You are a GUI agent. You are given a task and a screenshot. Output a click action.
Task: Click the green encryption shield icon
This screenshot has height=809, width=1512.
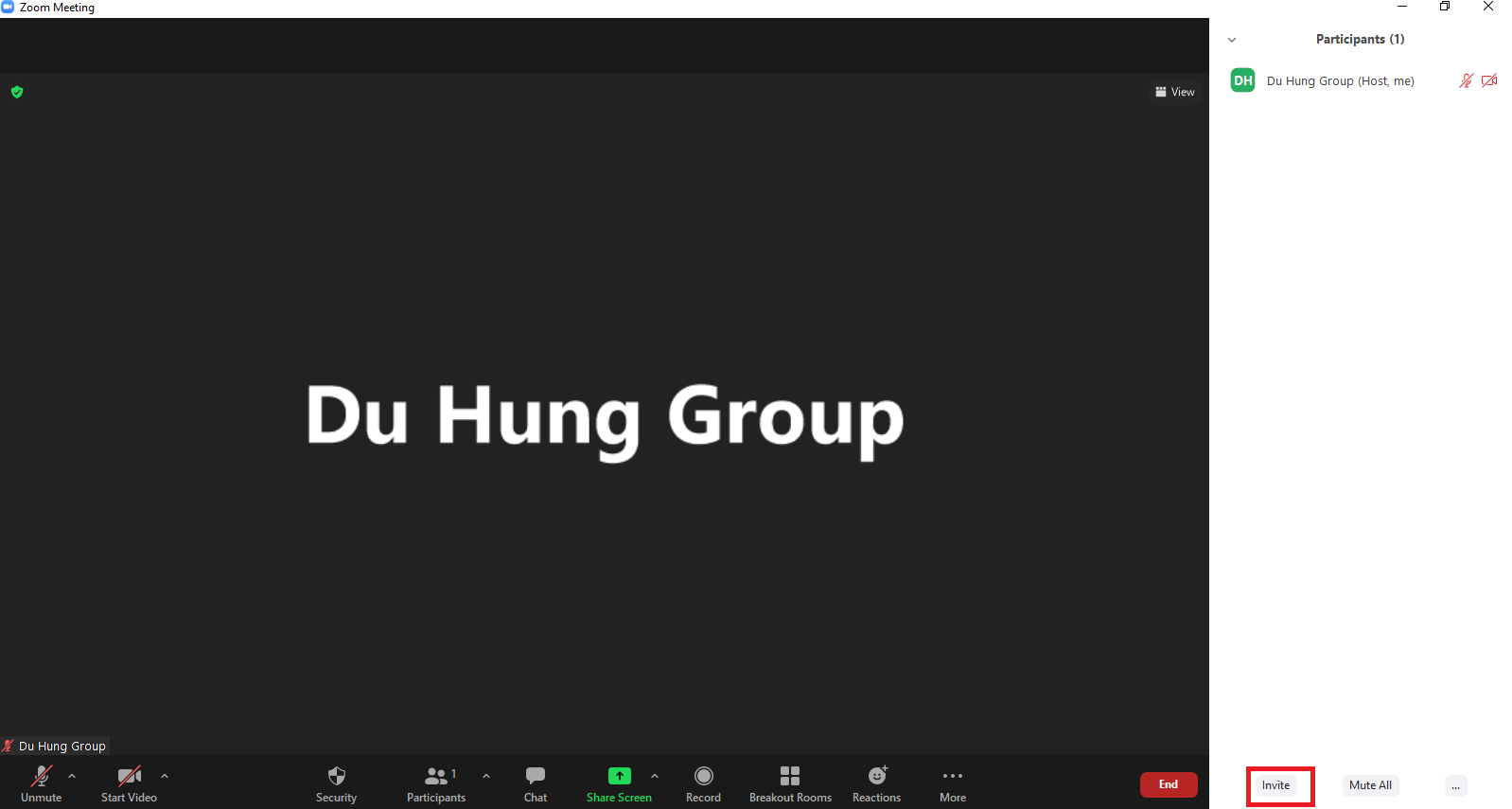click(17, 92)
